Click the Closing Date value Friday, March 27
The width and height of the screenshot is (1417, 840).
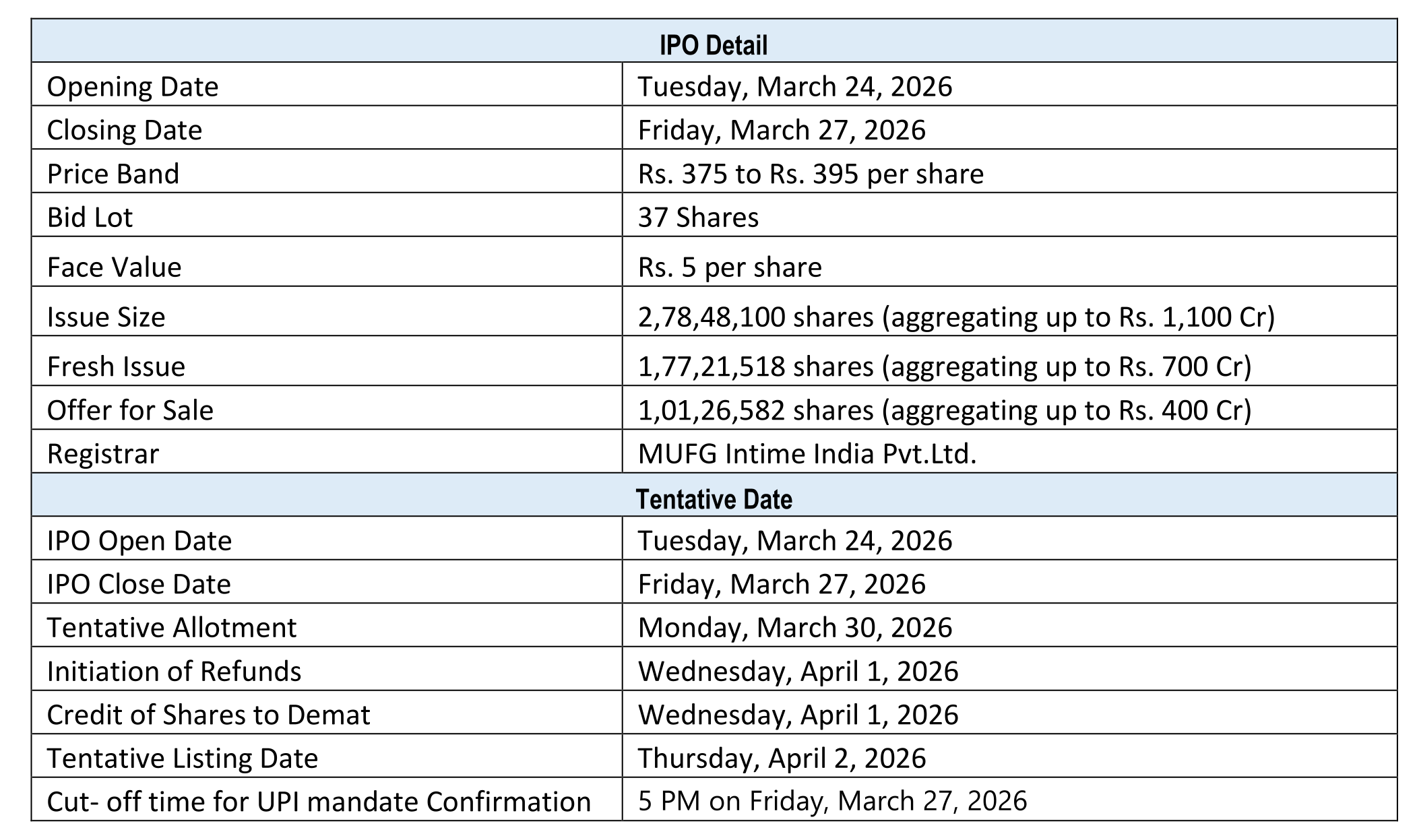coord(782,130)
